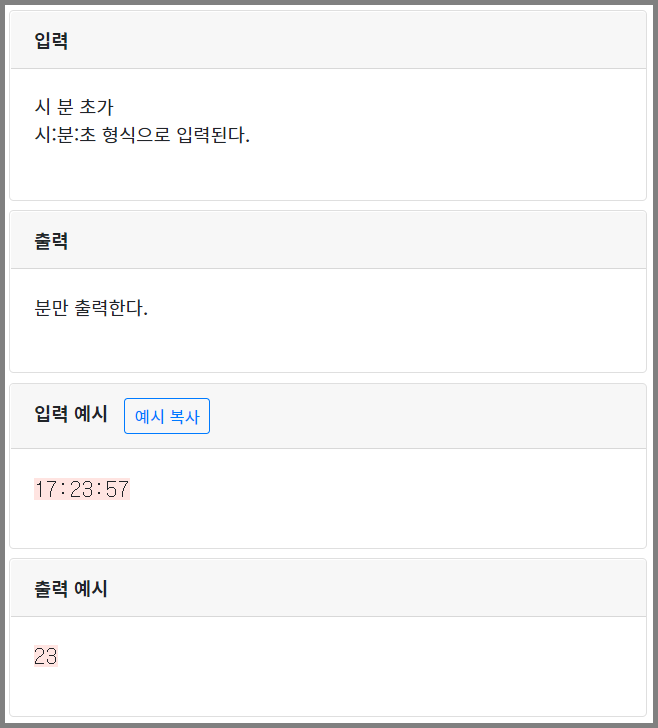Click the minutes value 23 in sample input
Screen dimensions: 658x728
tap(82, 489)
